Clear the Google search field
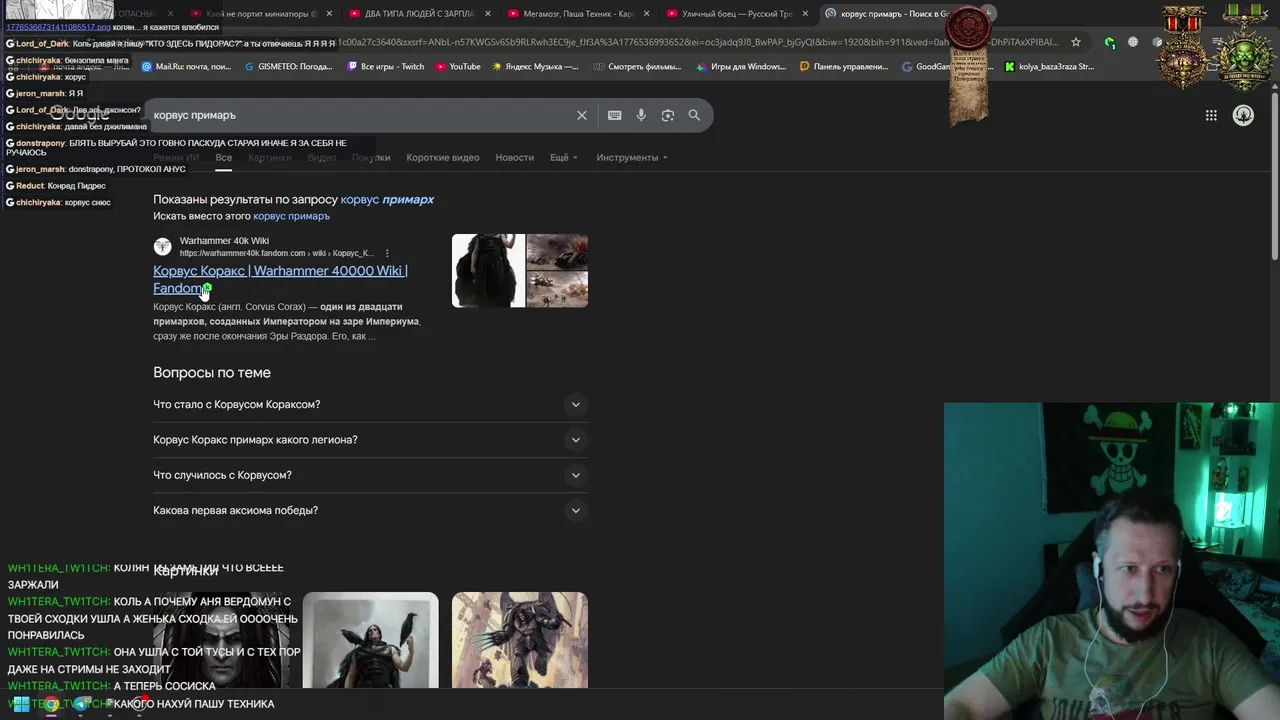 [581, 115]
